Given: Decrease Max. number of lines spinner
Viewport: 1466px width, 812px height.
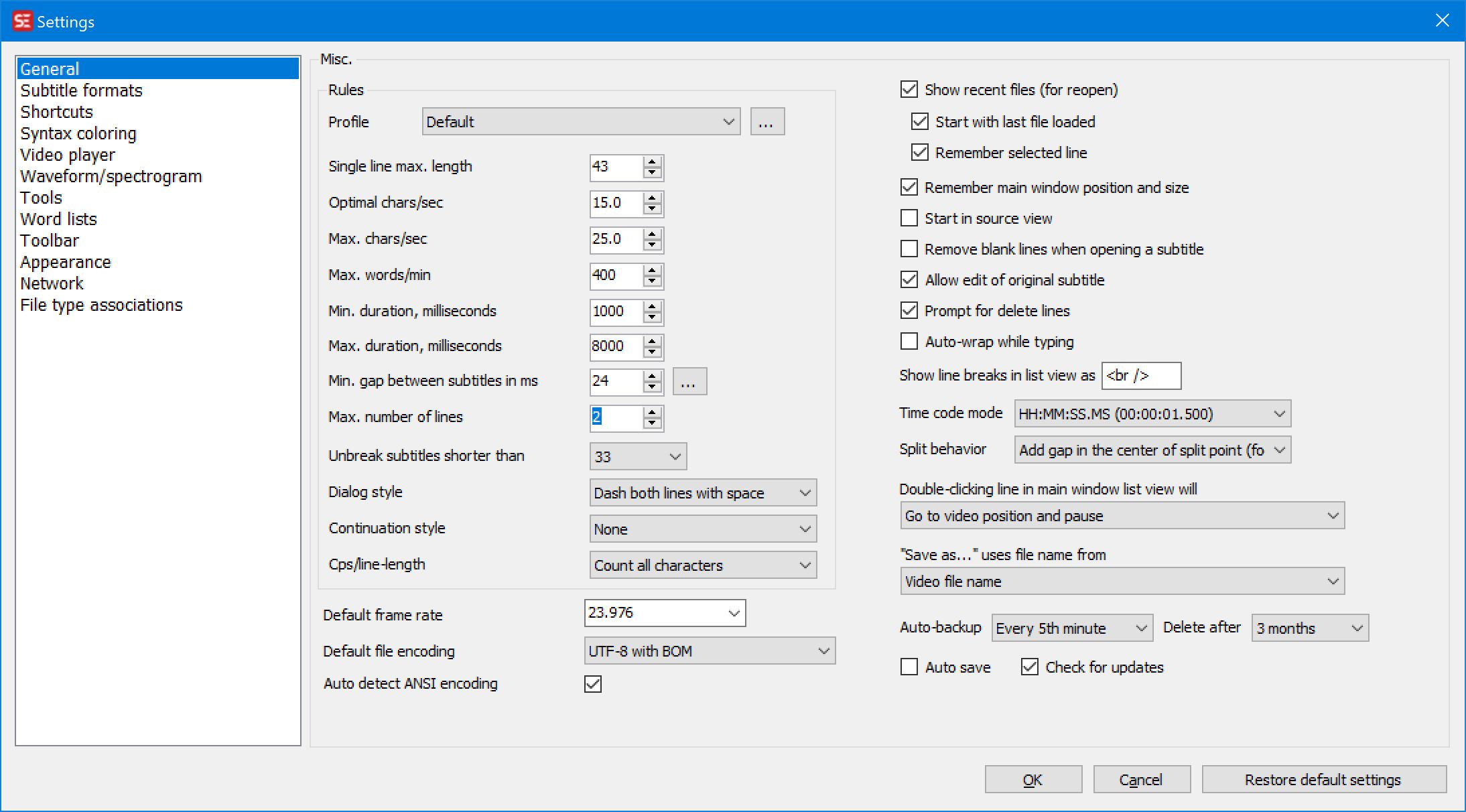Looking at the screenshot, I should pos(652,423).
